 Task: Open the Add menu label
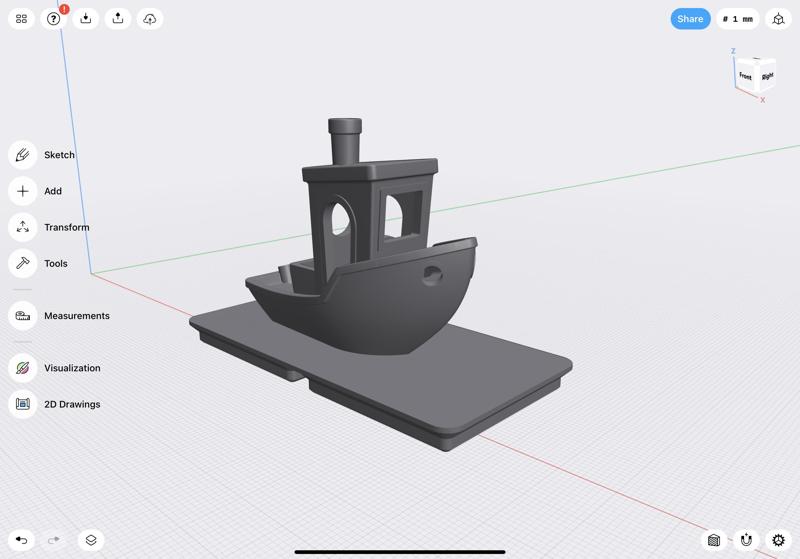[x=53, y=191]
